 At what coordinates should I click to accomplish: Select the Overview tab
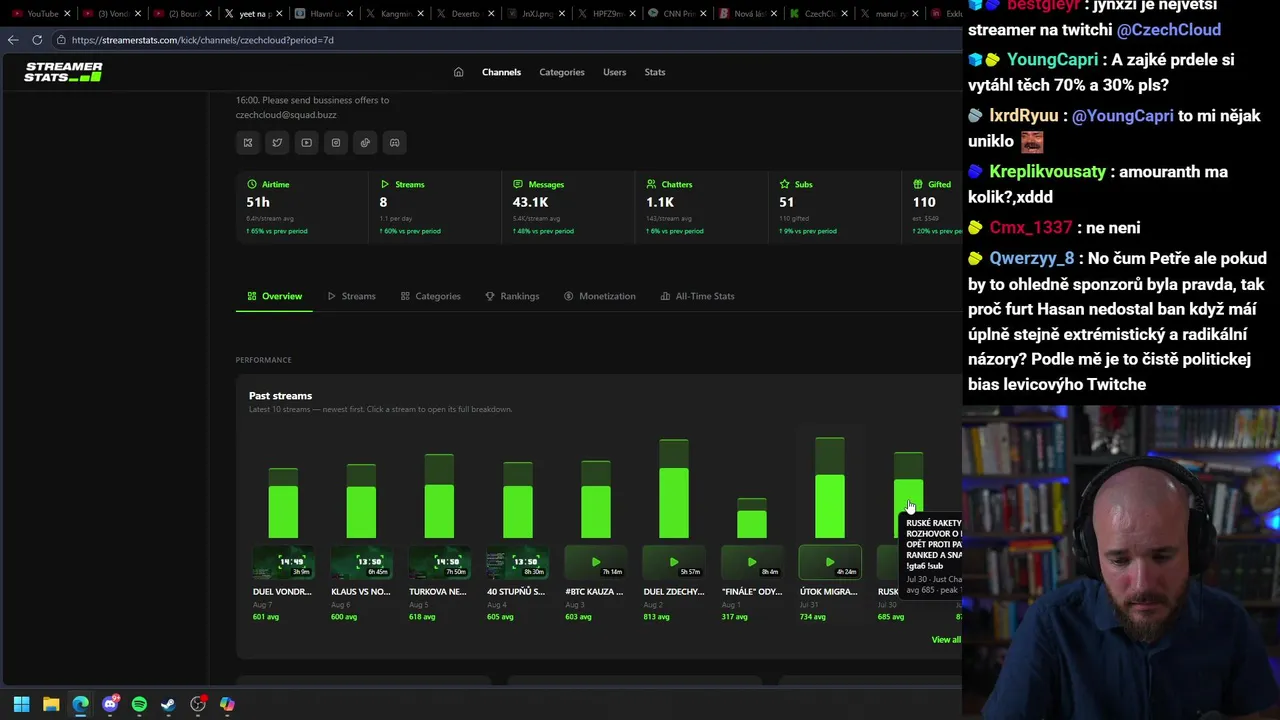[x=274, y=296]
